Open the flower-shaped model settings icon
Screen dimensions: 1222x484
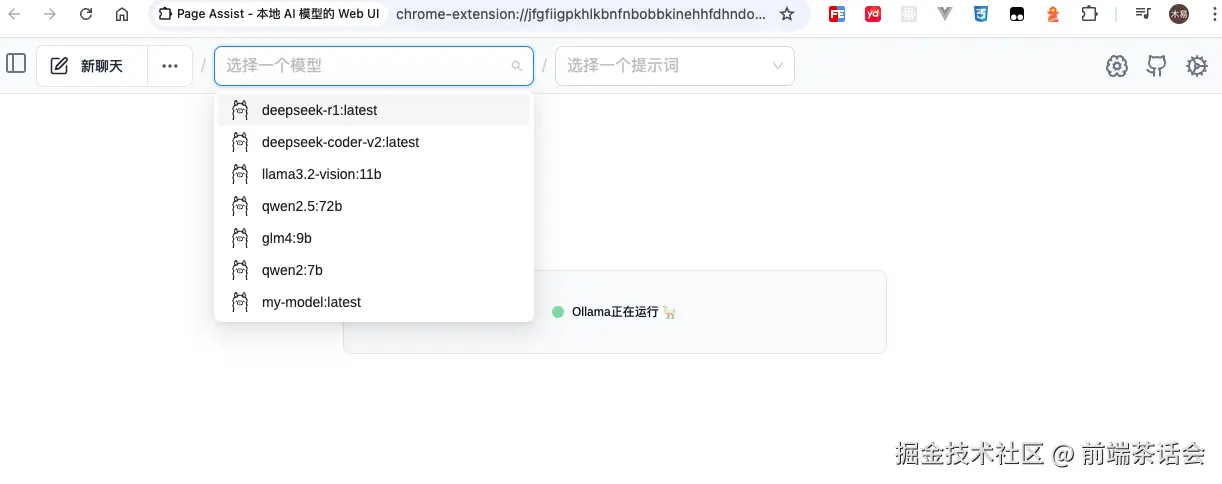tap(1117, 66)
